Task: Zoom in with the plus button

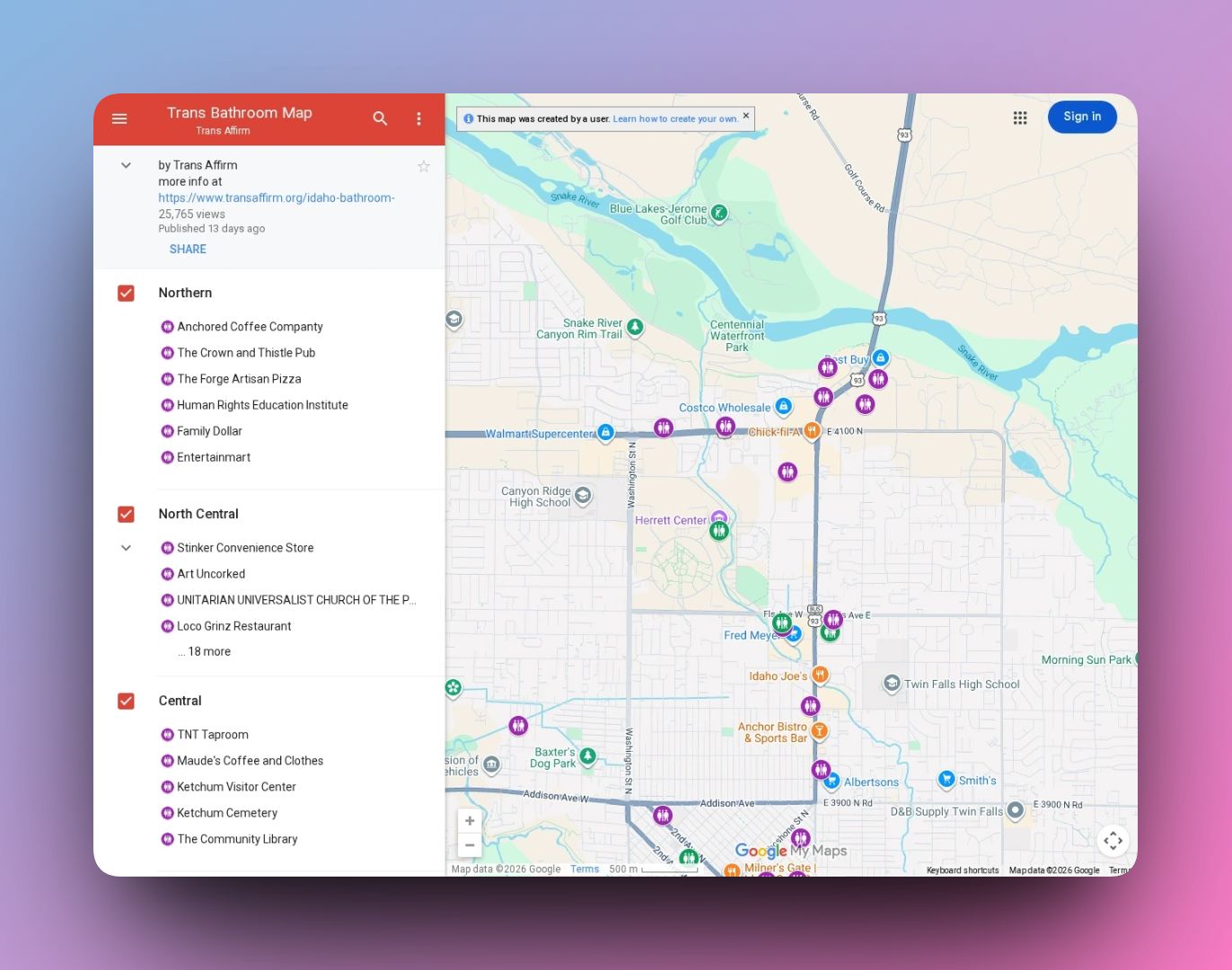Action: [x=470, y=821]
